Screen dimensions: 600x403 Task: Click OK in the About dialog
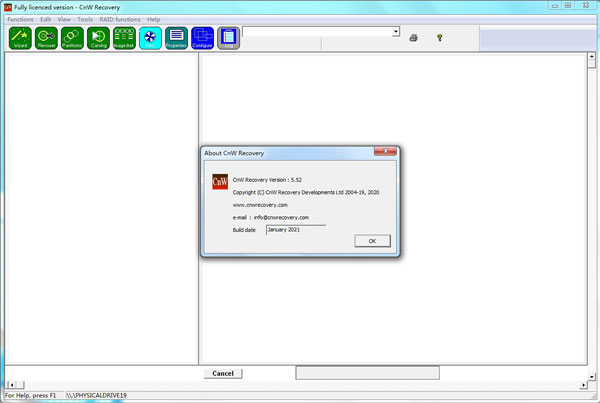tap(372, 241)
